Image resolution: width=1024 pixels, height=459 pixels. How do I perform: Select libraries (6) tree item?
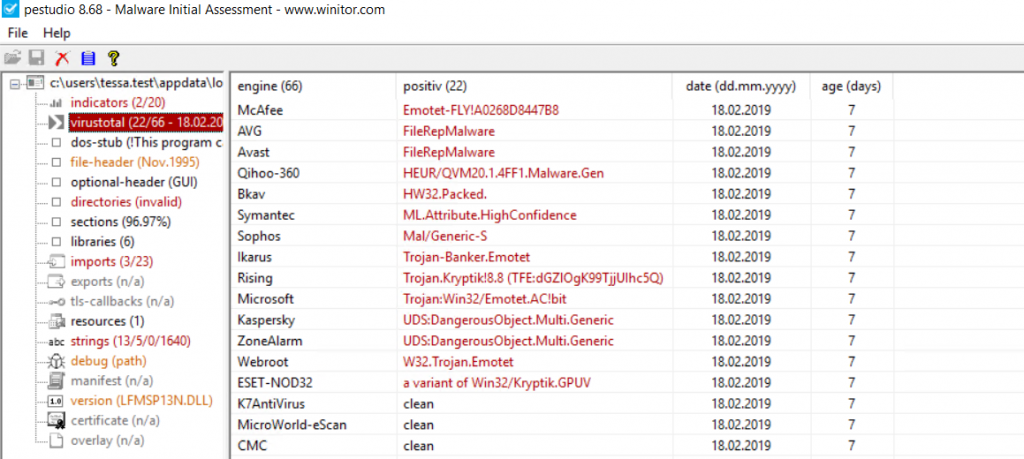pos(102,242)
